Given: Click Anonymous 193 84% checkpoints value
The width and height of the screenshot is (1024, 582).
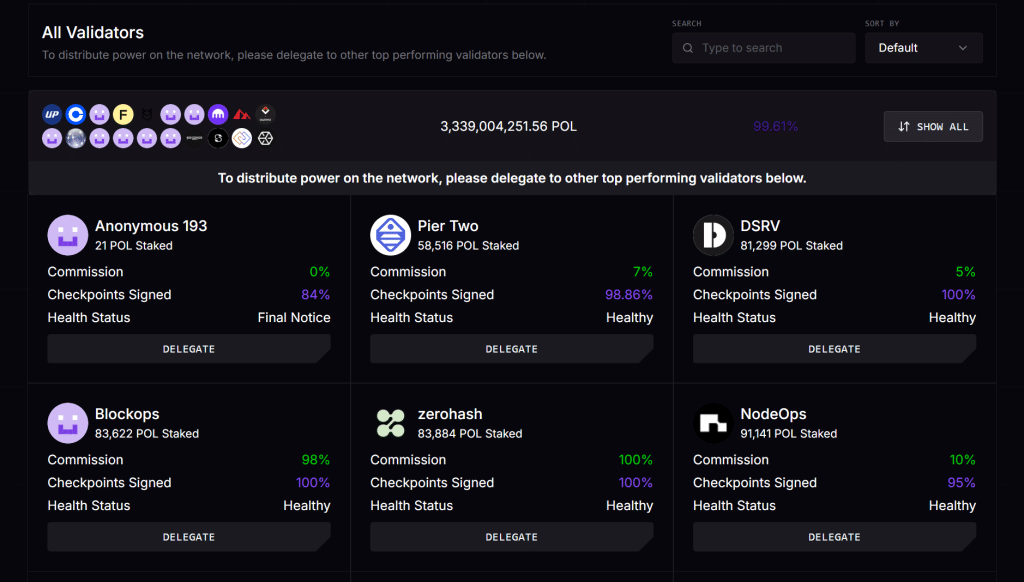Looking at the screenshot, I should click(x=315, y=295).
